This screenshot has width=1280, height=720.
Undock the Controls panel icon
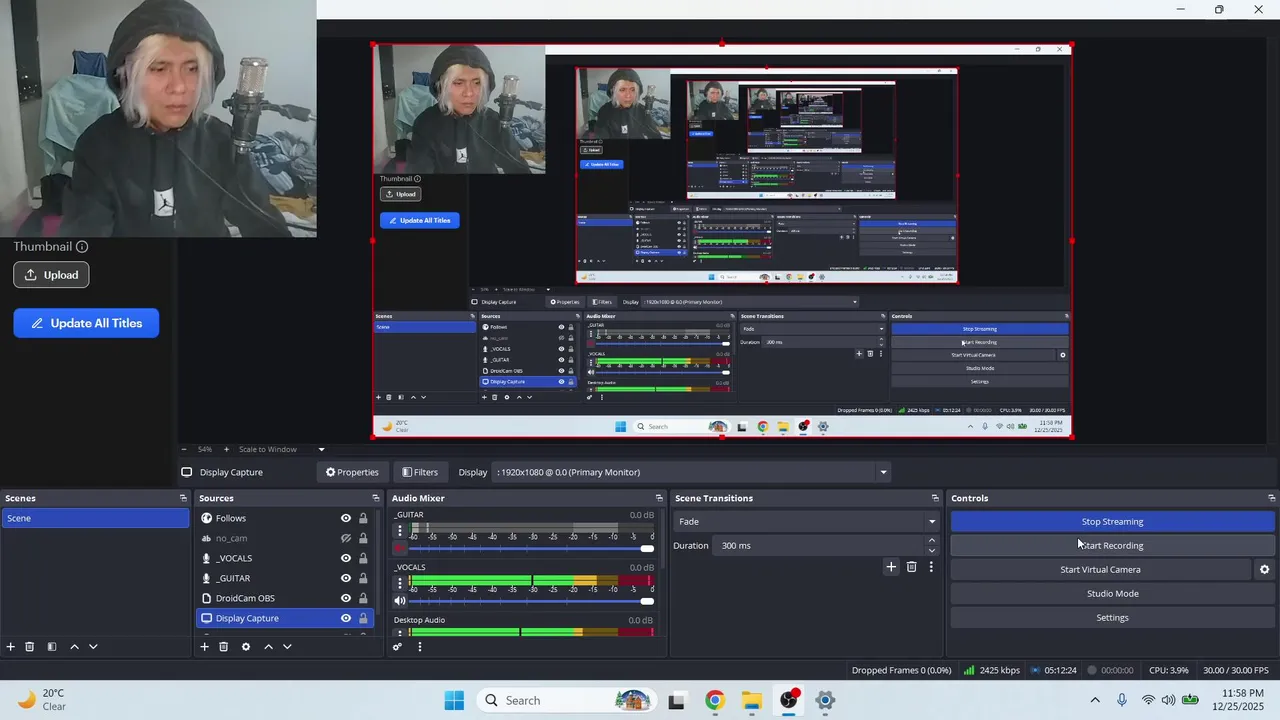tap(1271, 498)
